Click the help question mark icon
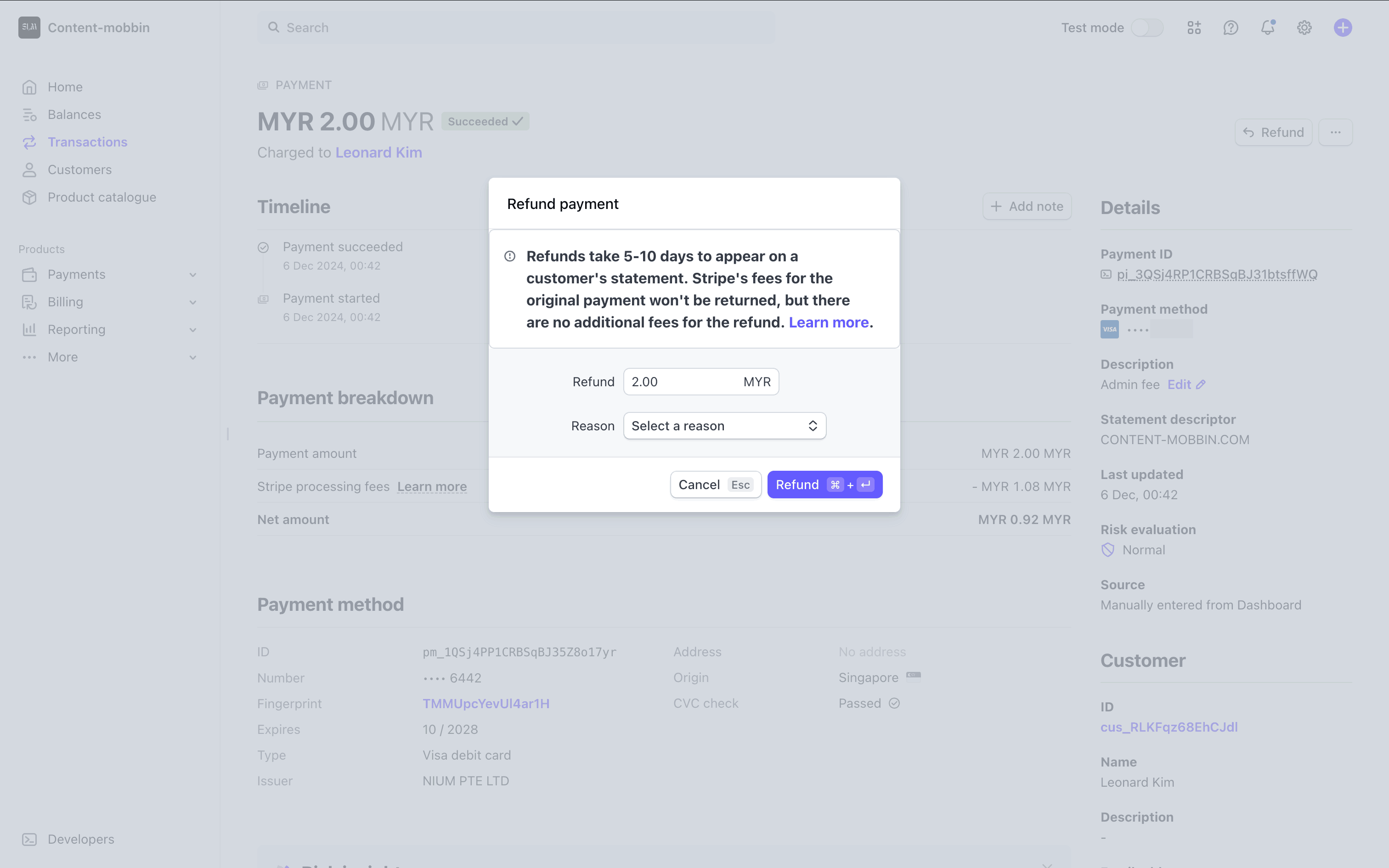The height and width of the screenshot is (868, 1389). [1231, 28]
